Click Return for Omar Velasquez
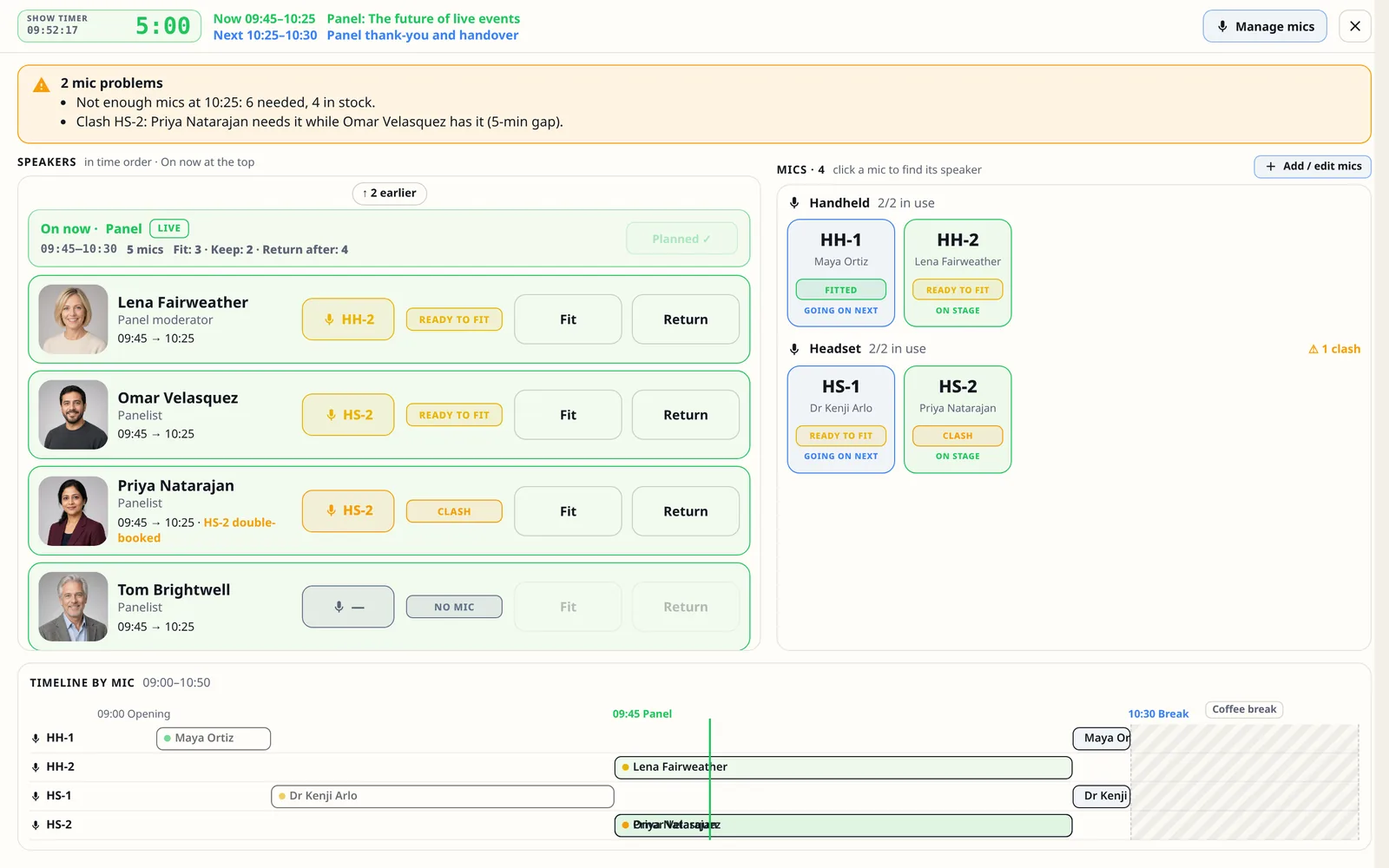 coord(686,415)
